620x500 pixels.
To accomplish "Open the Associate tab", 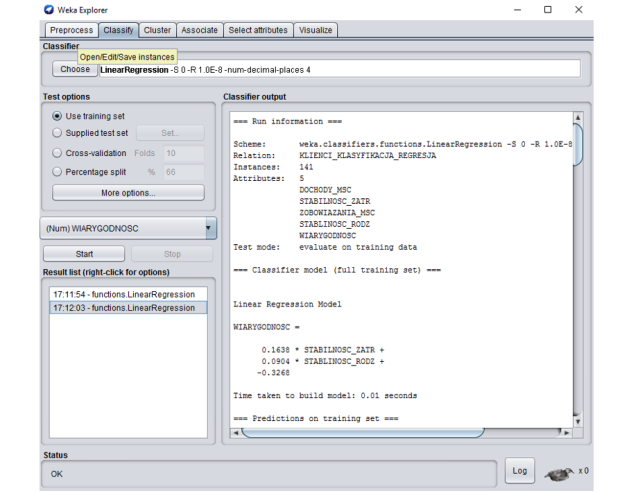I will pos(199,30).
